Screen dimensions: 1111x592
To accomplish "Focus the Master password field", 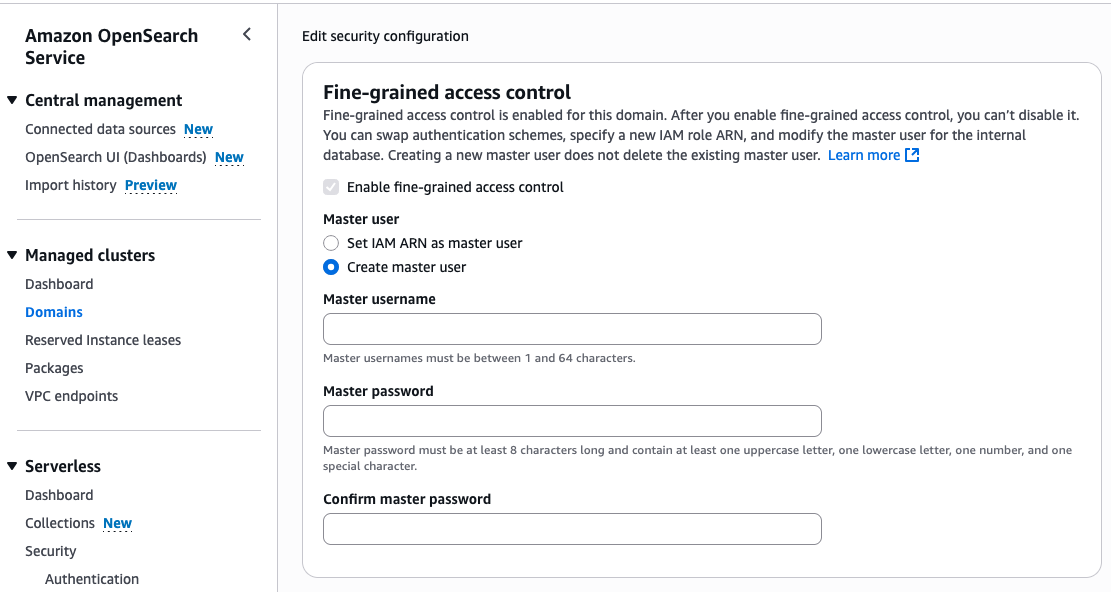I will coord(573,421).
